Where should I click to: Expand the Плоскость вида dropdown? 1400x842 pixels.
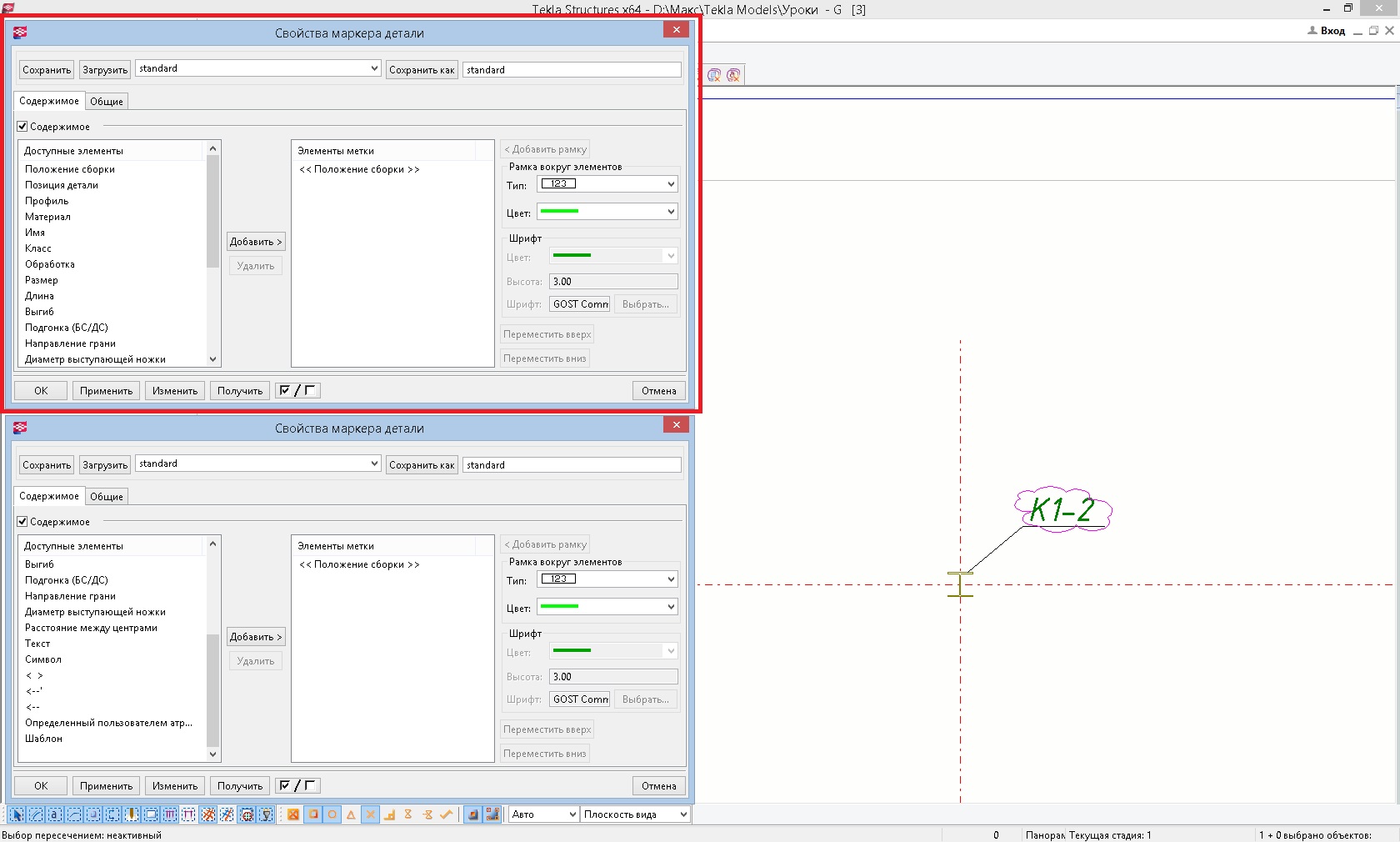pyautogui.click(x=635, y=814)
